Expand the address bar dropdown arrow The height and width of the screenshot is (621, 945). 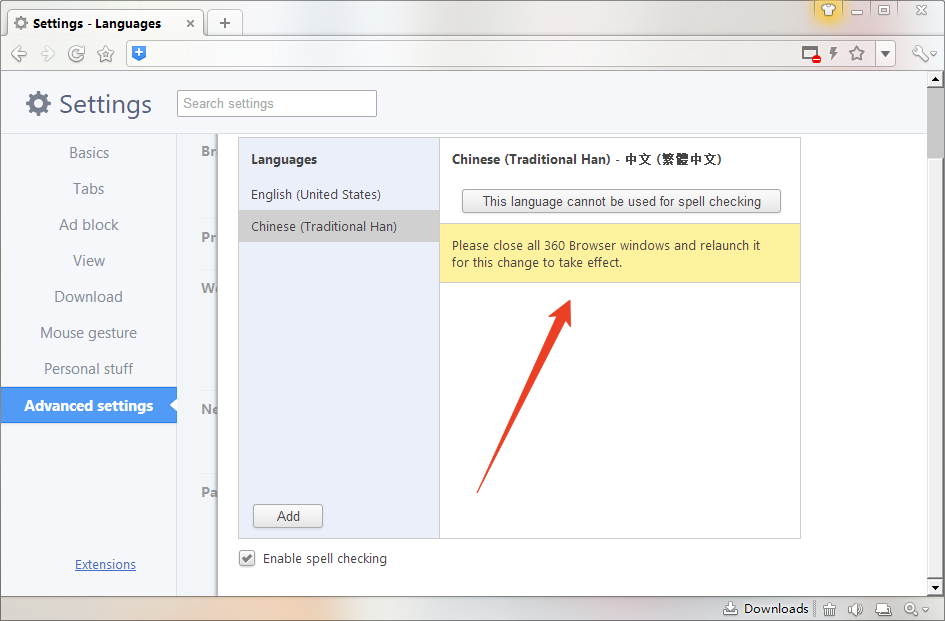(x=885, y=54)
